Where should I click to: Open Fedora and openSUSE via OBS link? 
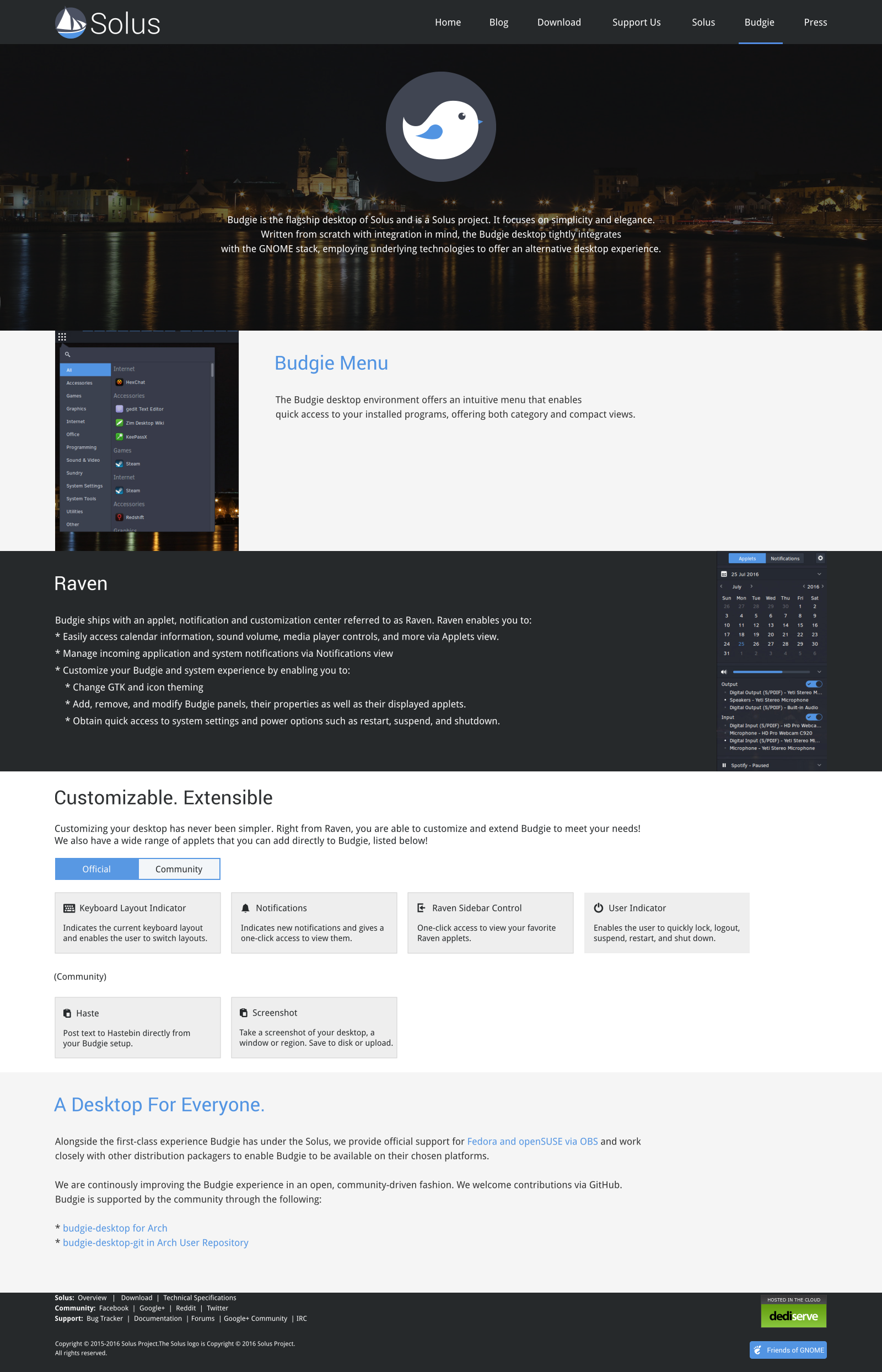532,1141
